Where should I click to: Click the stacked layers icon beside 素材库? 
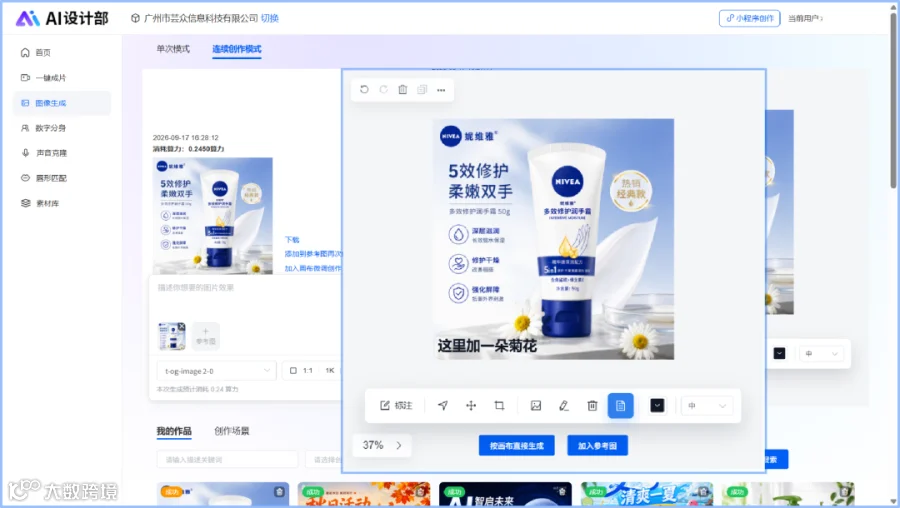[x=25, y=203]
